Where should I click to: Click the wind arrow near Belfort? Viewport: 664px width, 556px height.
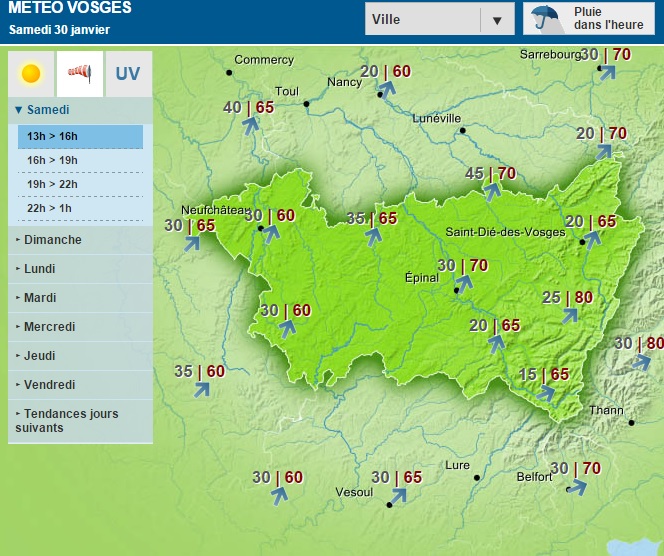point(576,487)
